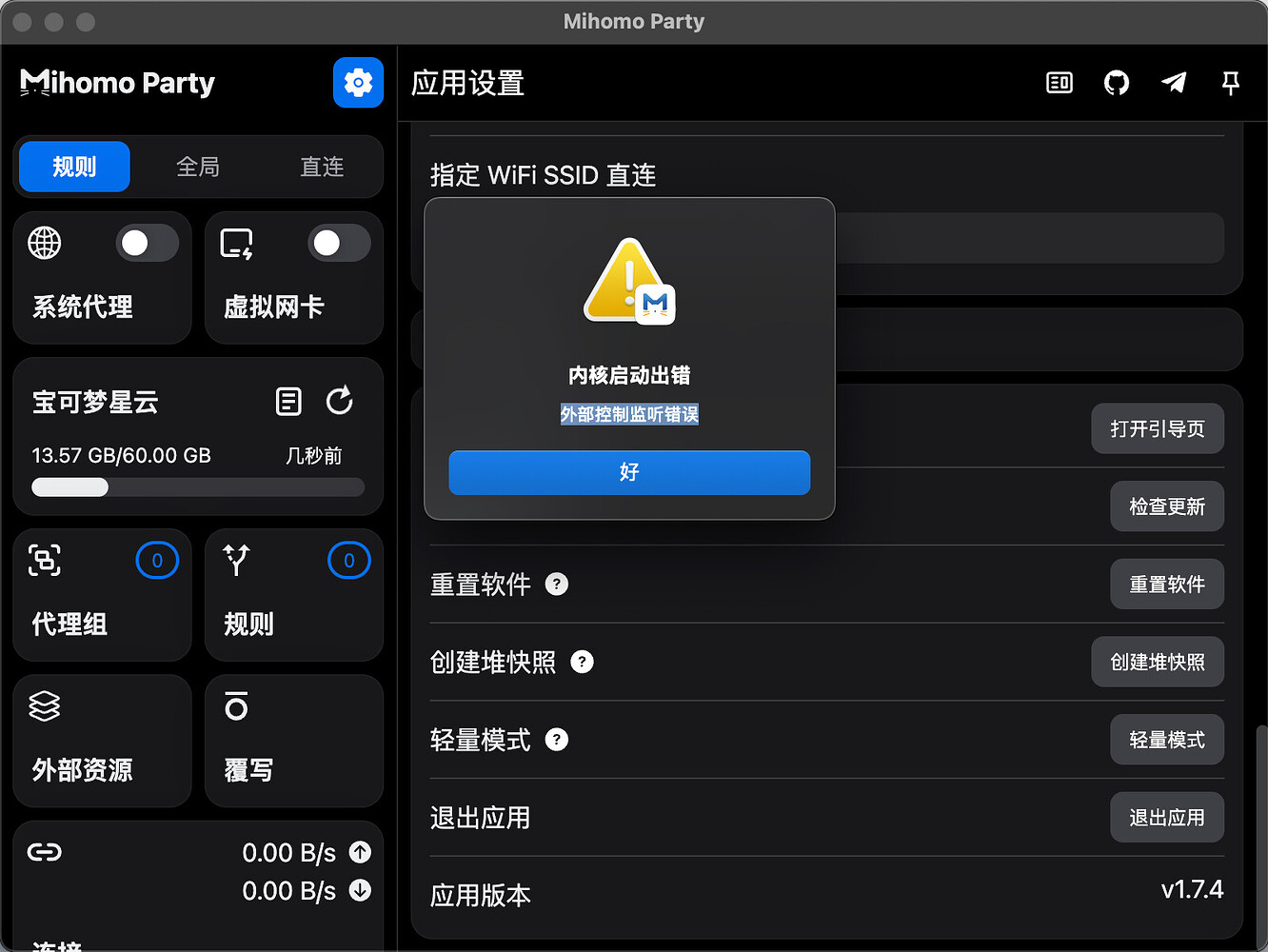Select the 规则 mode tab
Image resolution: width=1268 pixels, height=952 pixels.
[74, 167]
